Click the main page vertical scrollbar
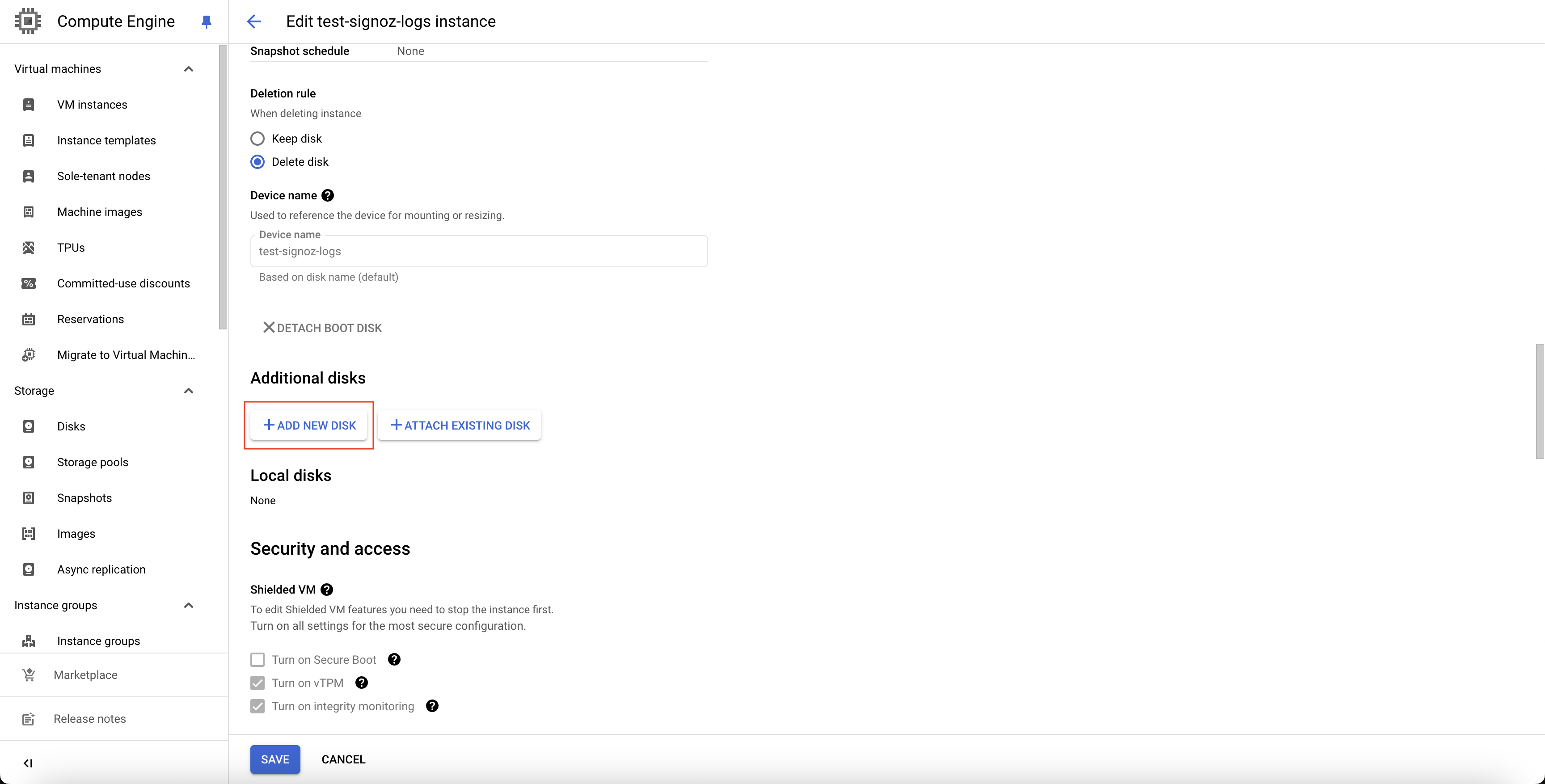The image size is (1545, 784). (1540, 401)
